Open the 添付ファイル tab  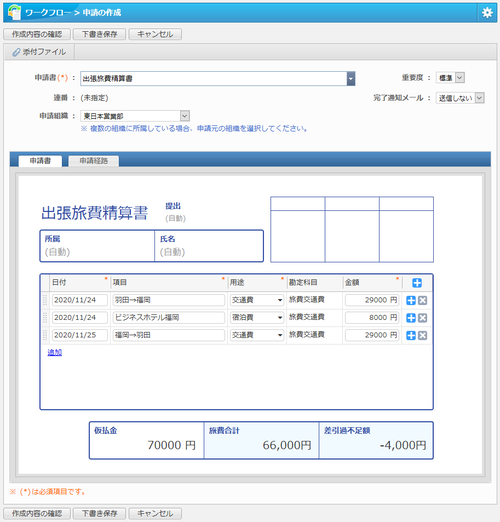click(39, 52)
